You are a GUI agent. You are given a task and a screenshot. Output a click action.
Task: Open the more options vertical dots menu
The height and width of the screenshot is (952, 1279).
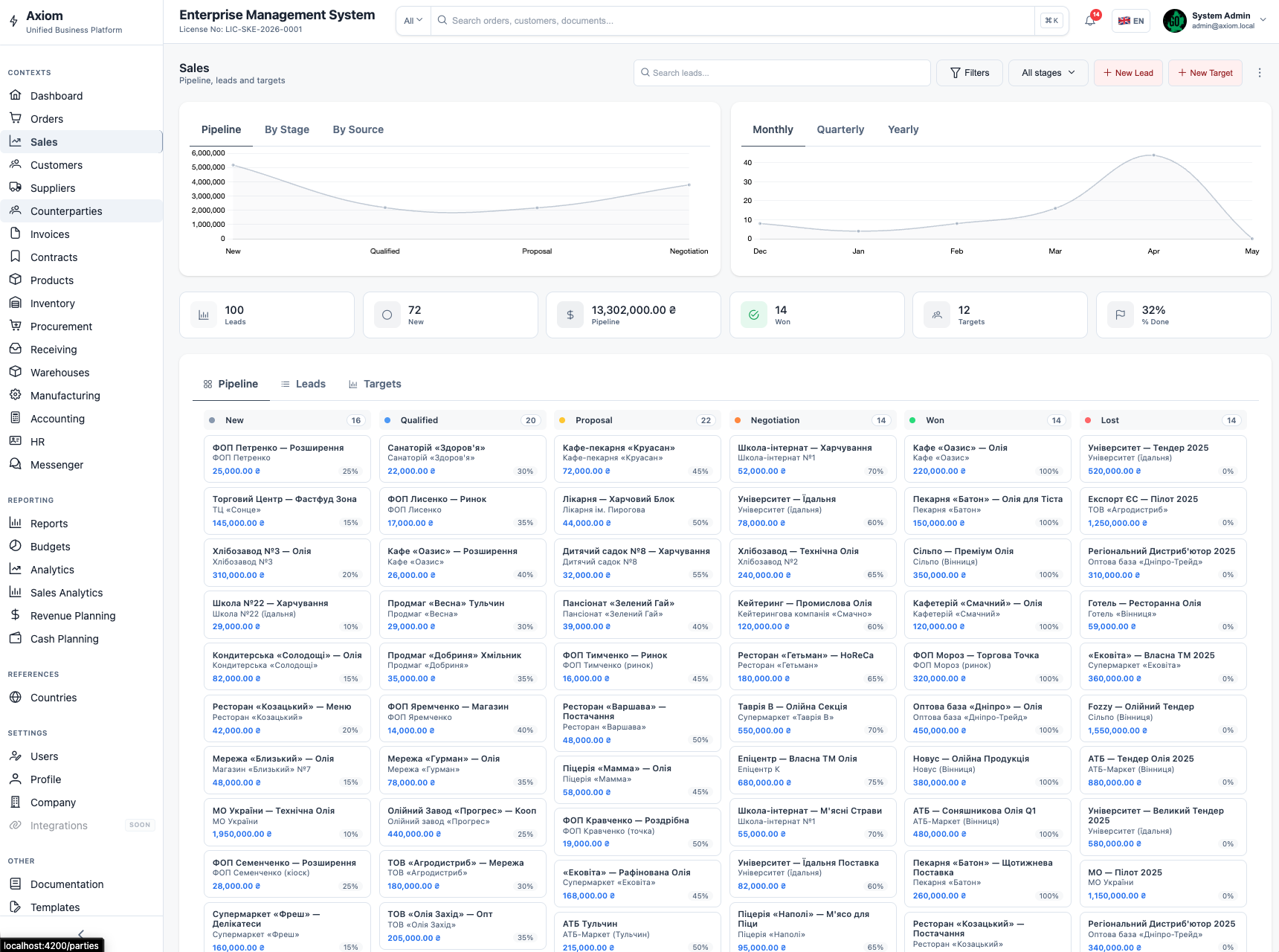click(x=1260, y=73)
